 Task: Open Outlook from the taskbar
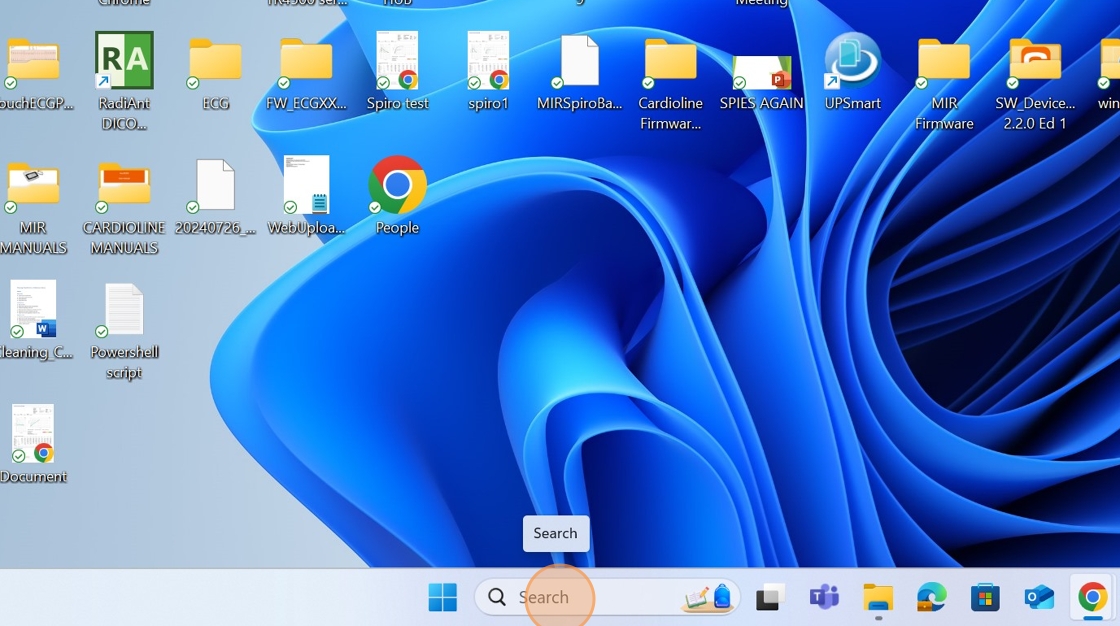pos(1039,598)
